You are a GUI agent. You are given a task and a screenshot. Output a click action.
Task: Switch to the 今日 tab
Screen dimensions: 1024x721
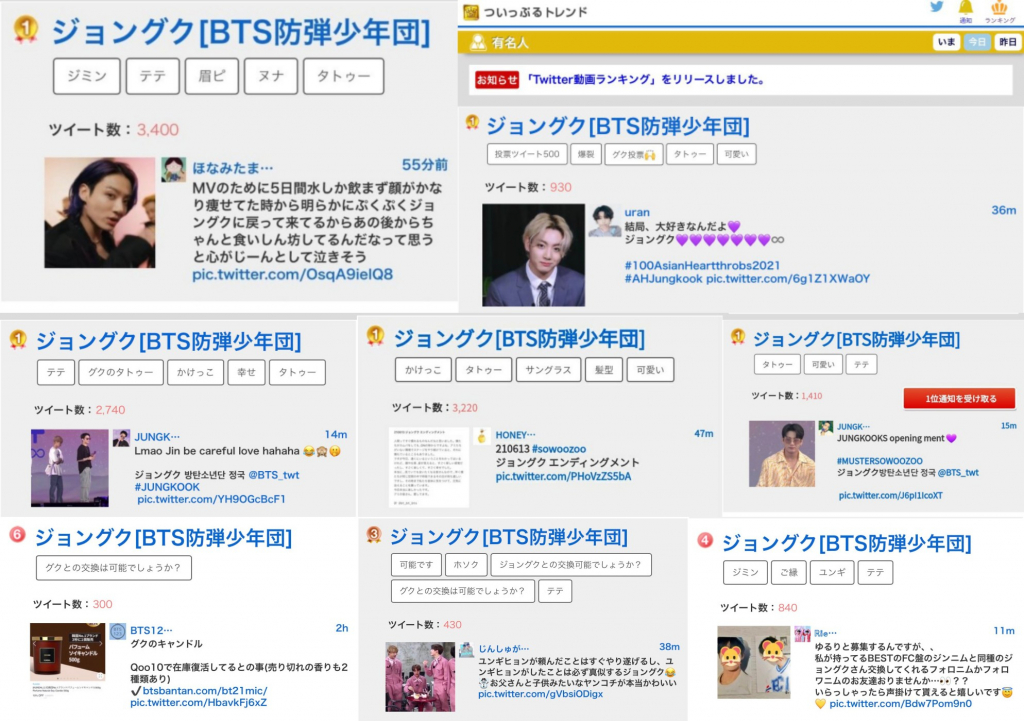pos(977,42)
